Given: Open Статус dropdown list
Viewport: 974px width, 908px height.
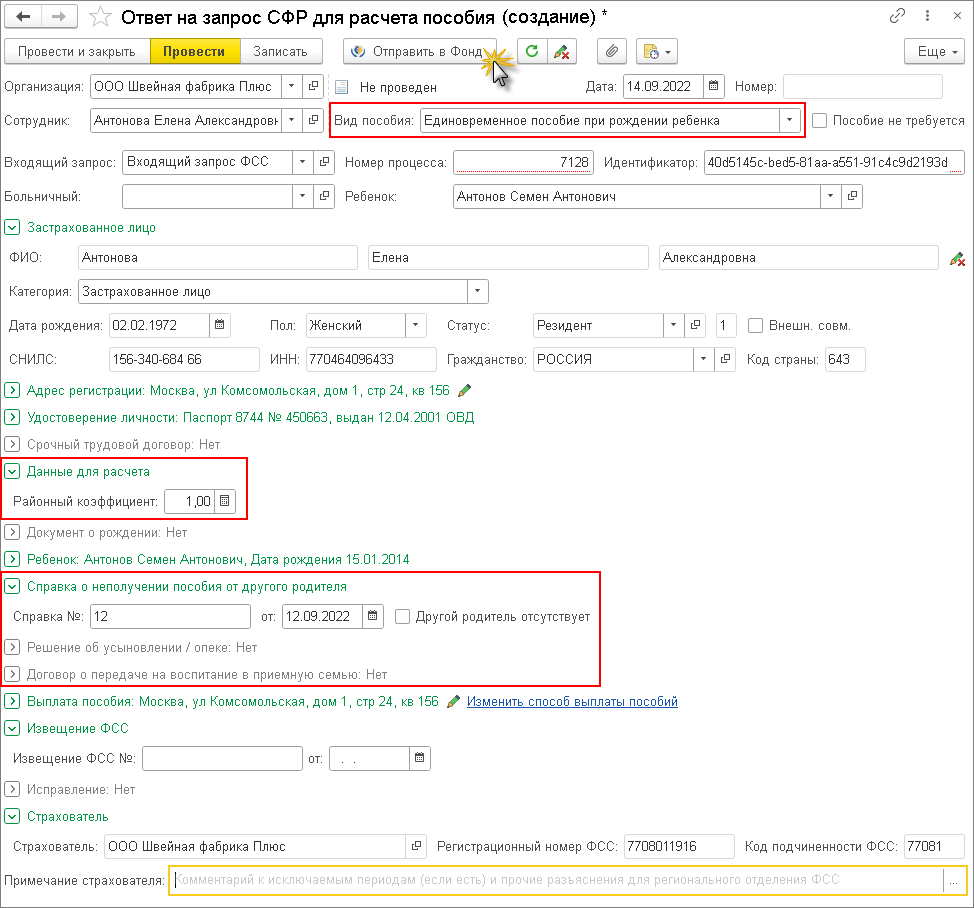Looking at the screenshot, I should click(673, 325).
